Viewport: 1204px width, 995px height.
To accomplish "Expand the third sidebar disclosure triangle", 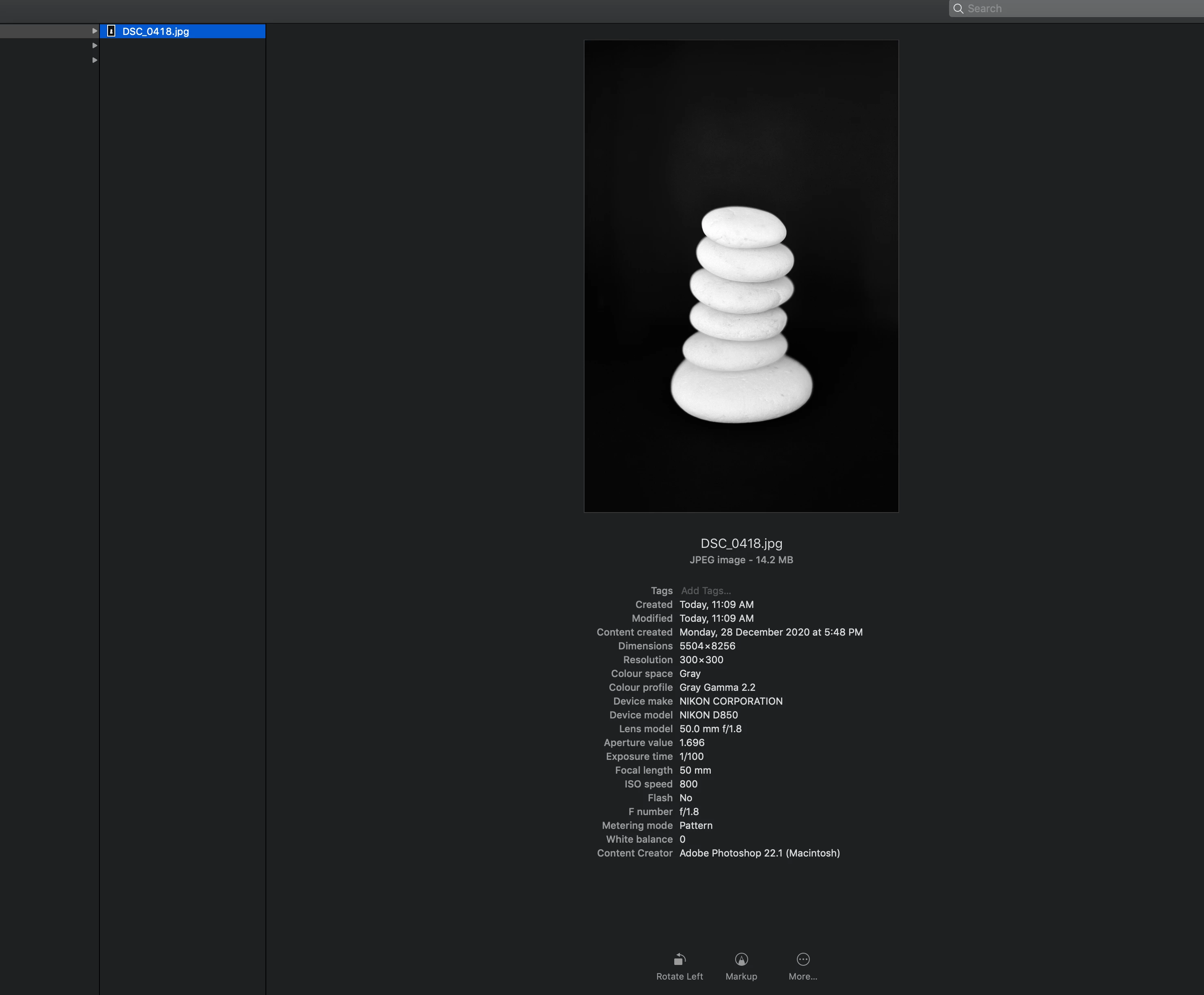I will click(95, 60).
